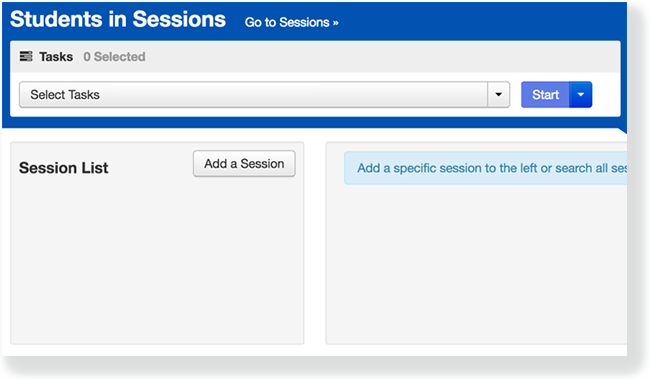Click the empty right panel below the info banner

(x=477, y=263)
